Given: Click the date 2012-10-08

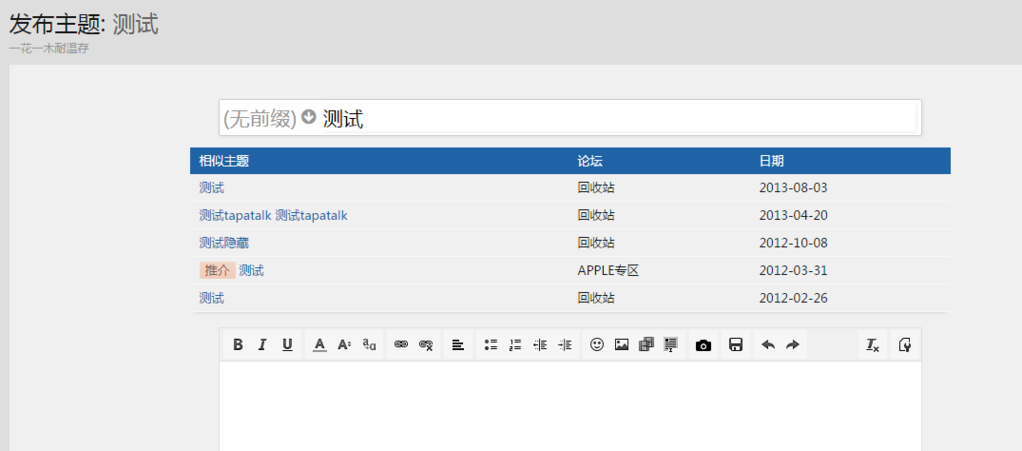Looking at the screenshot, I should coord(793,243).
